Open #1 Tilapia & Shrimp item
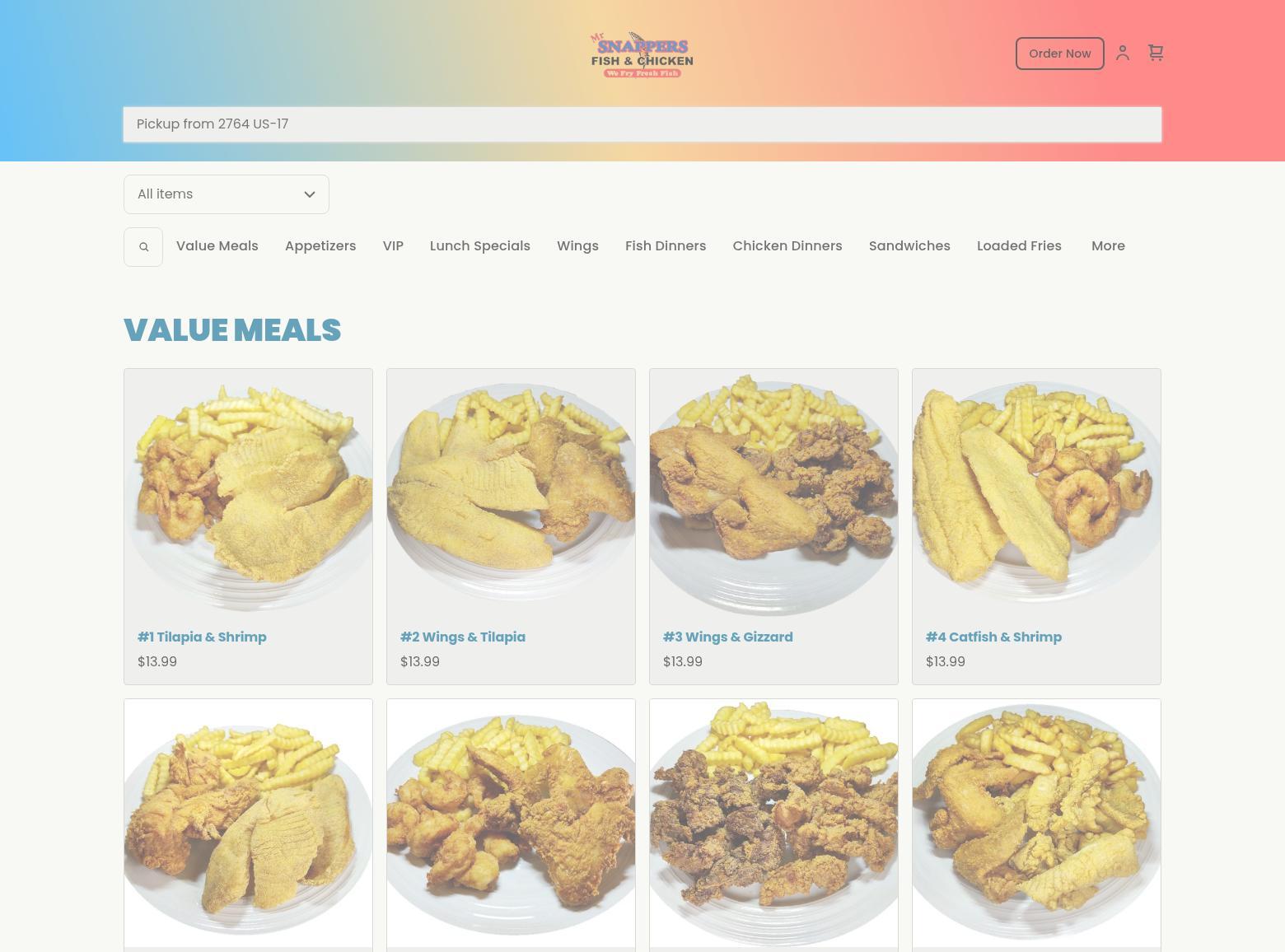The image size is (1285, 952). click(202, 637)
